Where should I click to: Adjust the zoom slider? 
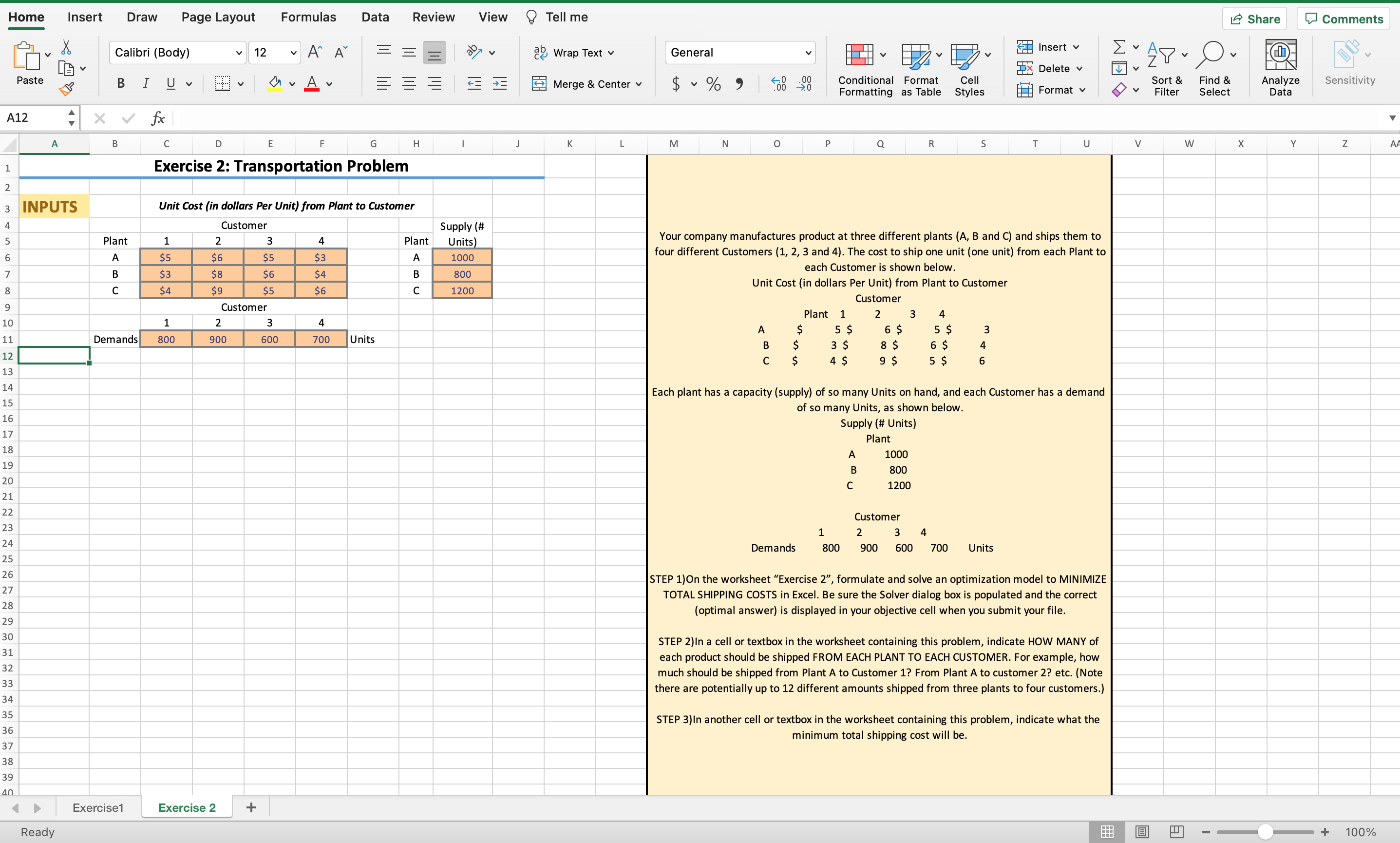click(1265, 831)
